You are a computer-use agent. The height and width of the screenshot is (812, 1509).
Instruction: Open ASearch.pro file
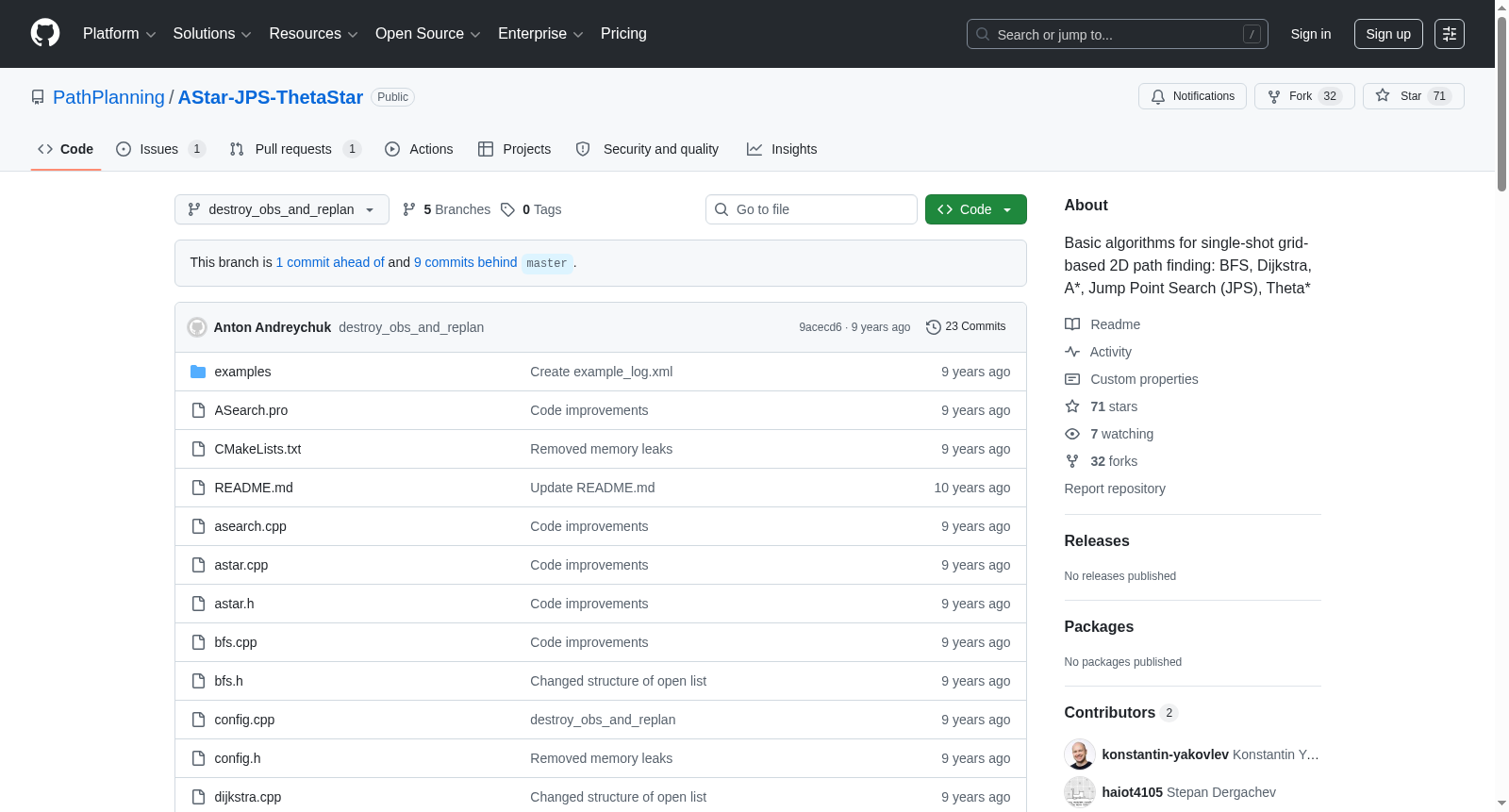(x=251, y=410)
